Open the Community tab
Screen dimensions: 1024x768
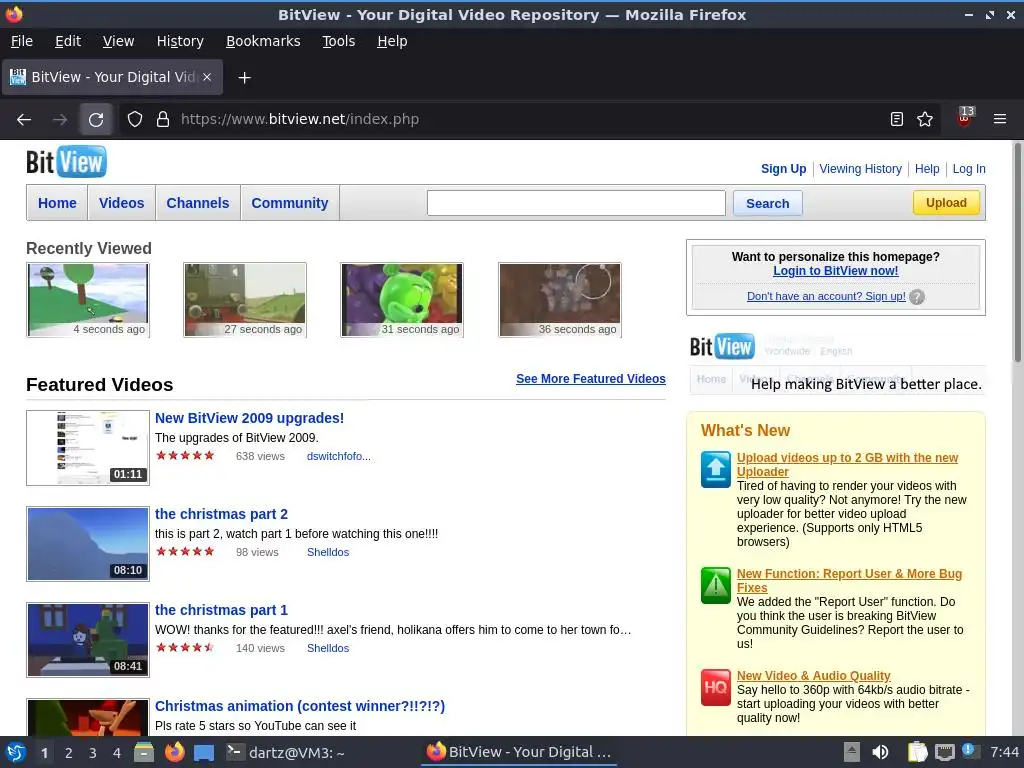(x=290, y=203)
